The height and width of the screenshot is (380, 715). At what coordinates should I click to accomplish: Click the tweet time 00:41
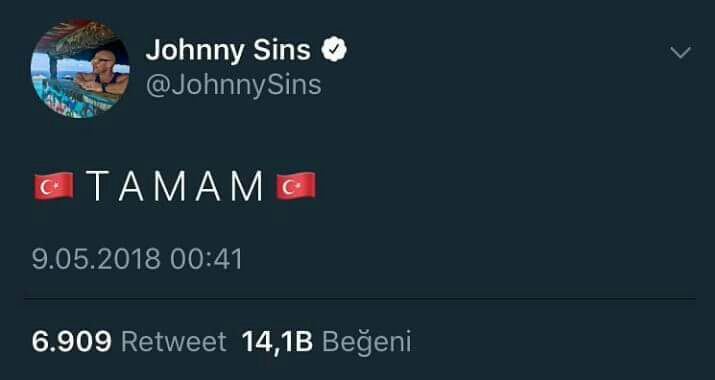point(206,259)
